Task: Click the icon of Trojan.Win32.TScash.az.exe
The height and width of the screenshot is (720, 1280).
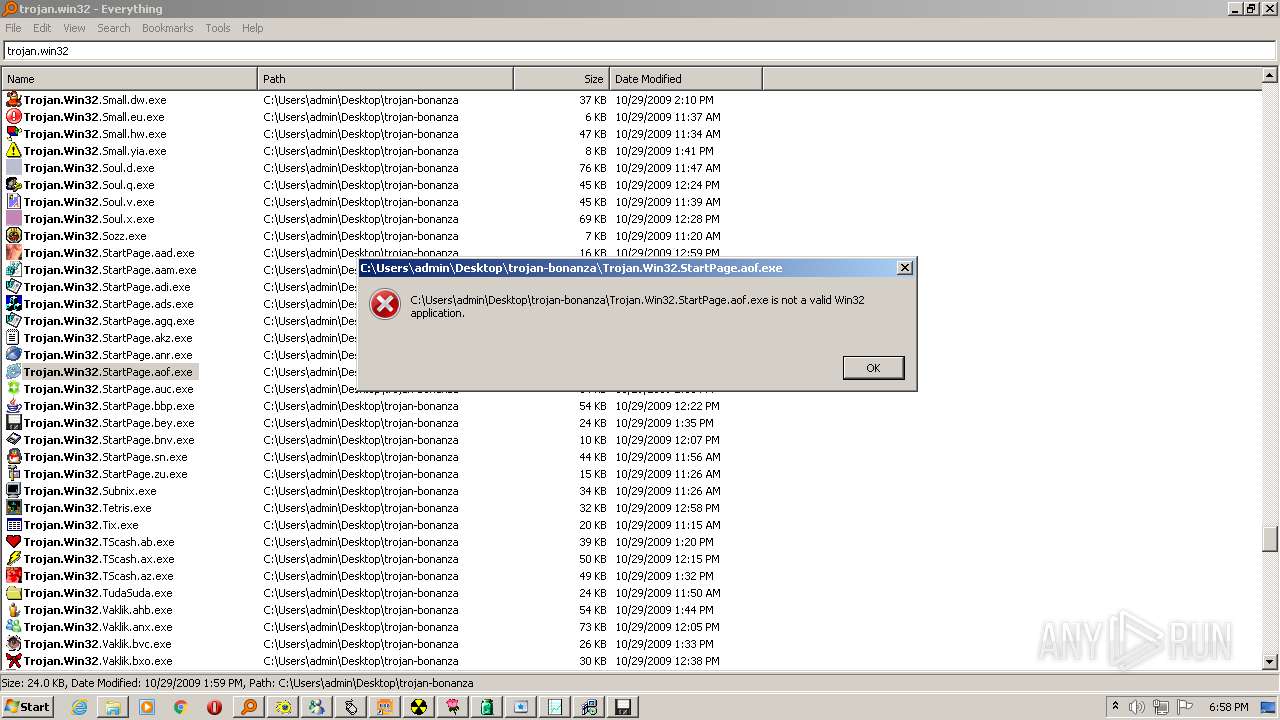Action: 14,576
